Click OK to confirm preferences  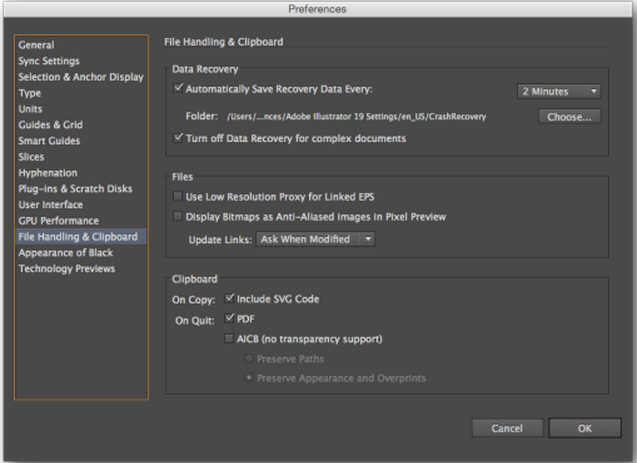[x=585, y=428]
